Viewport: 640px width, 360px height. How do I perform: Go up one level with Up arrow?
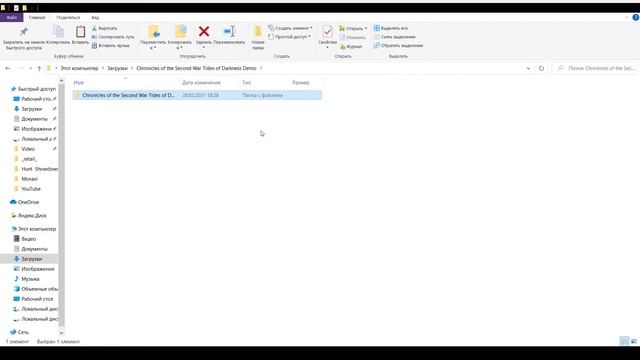click(39, 68)
